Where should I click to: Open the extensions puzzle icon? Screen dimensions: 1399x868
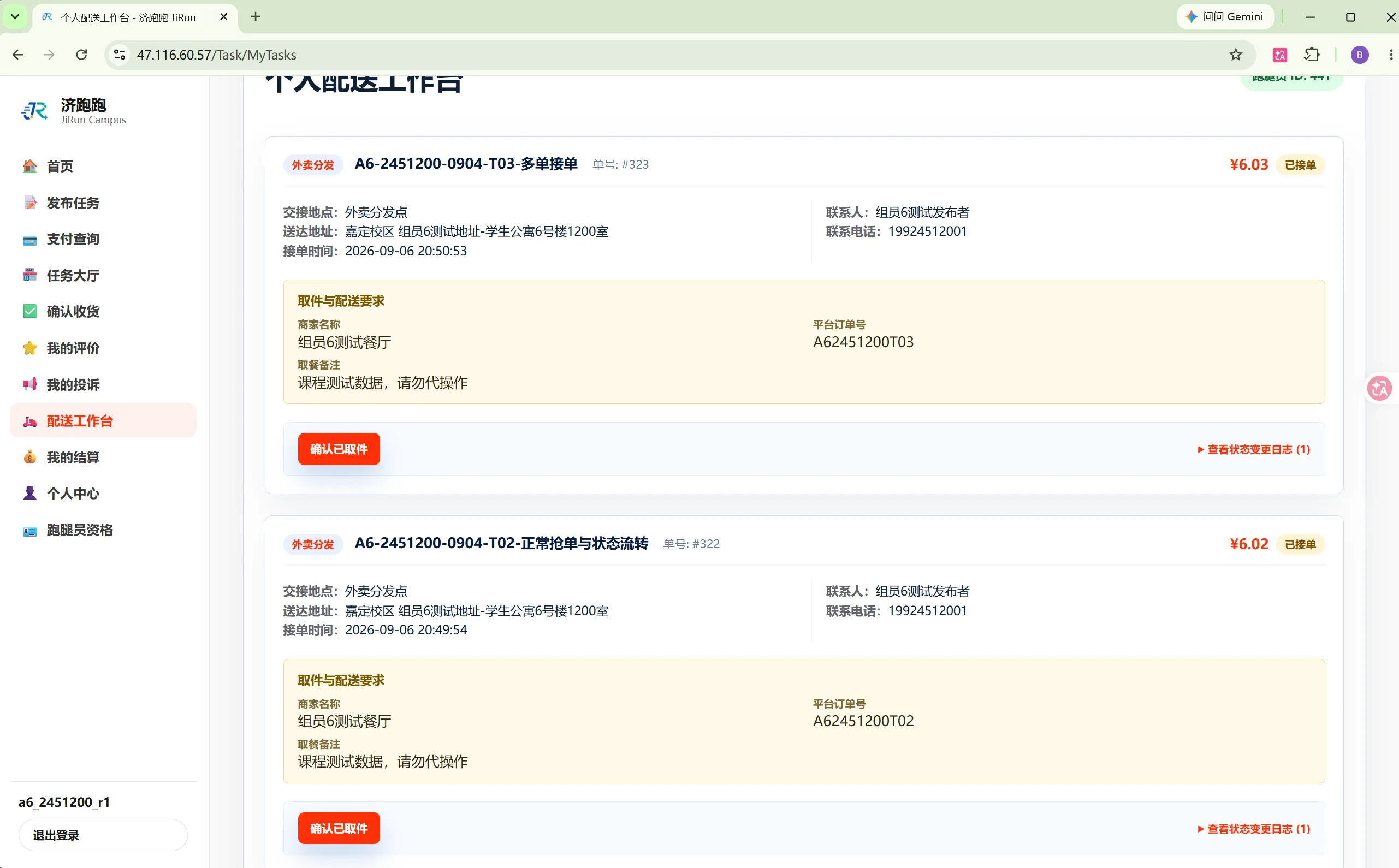(1312, 55)
